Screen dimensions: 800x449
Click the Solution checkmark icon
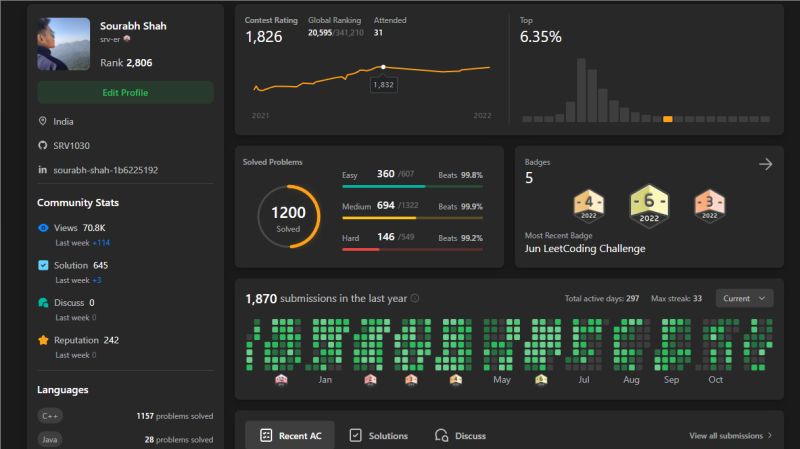(43, 265)
